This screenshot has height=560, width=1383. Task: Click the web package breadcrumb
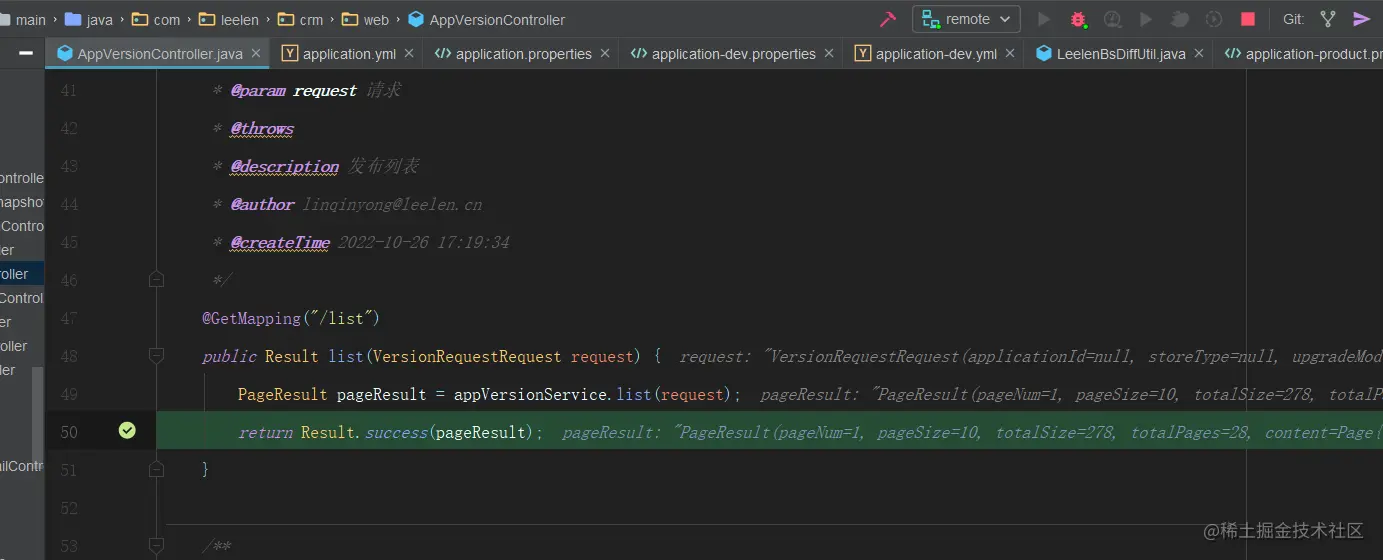point(366,19)
